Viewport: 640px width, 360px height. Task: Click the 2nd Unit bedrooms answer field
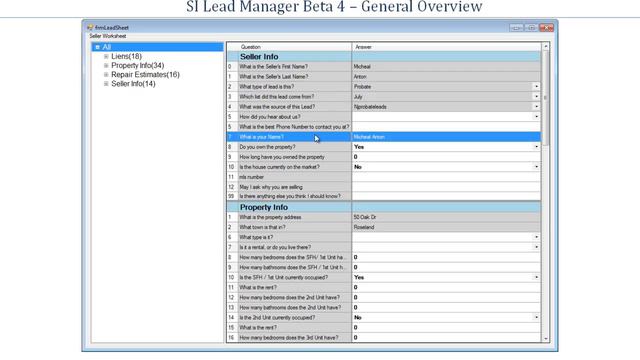(x=446, y=298)
